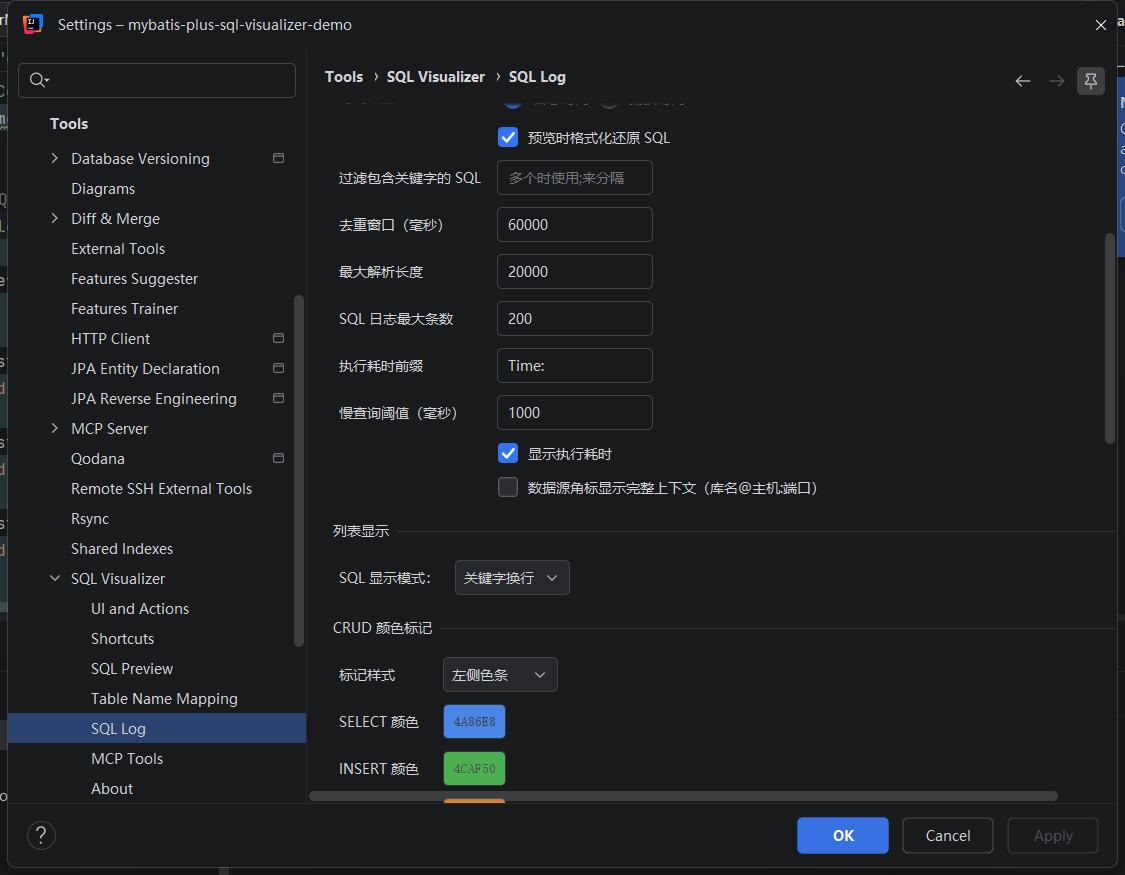Open Features Trainer settings
Screen dimensions: 1125x875
(124, 308)
